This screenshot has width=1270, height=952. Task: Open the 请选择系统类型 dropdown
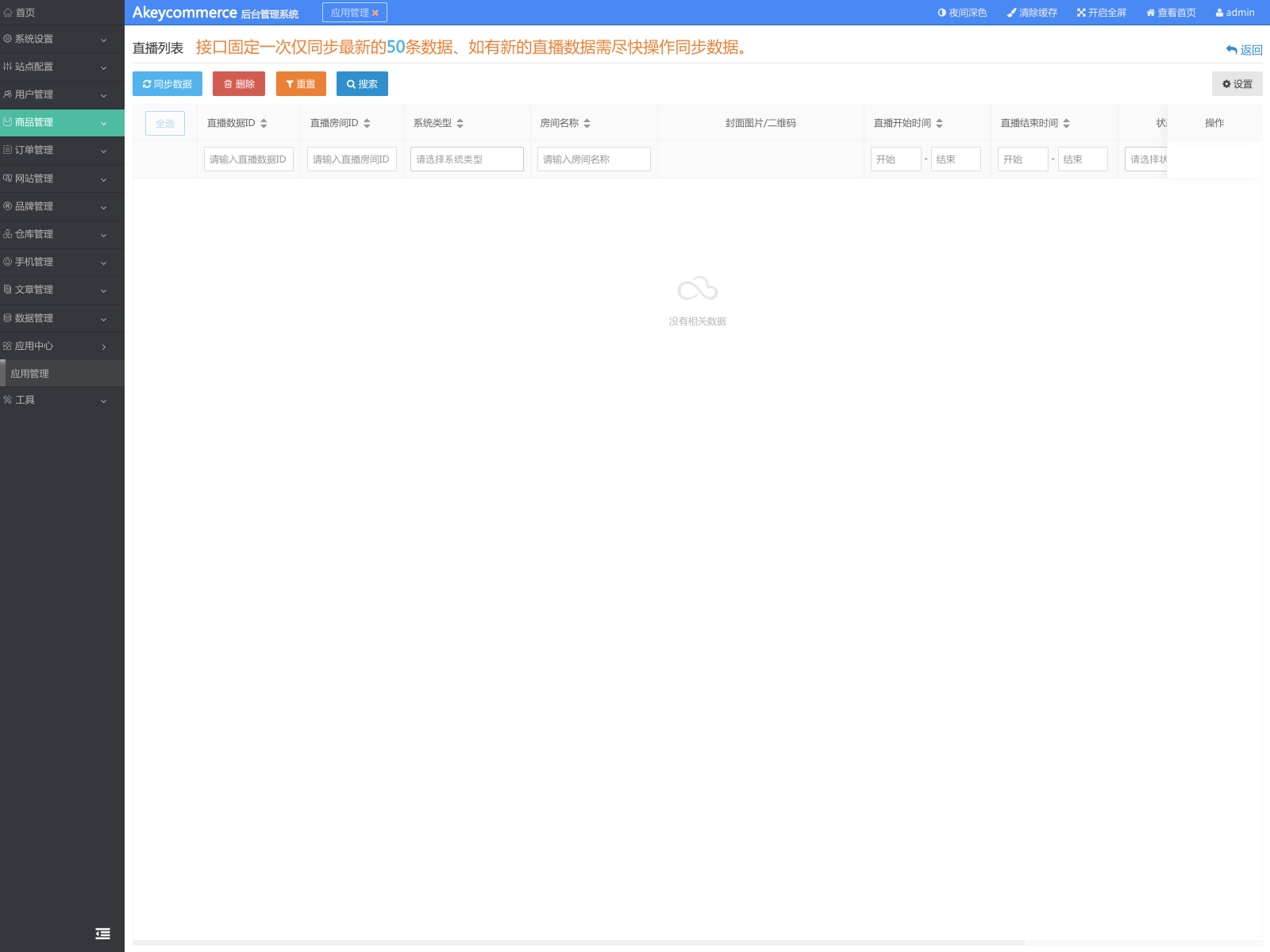point(467,159)
